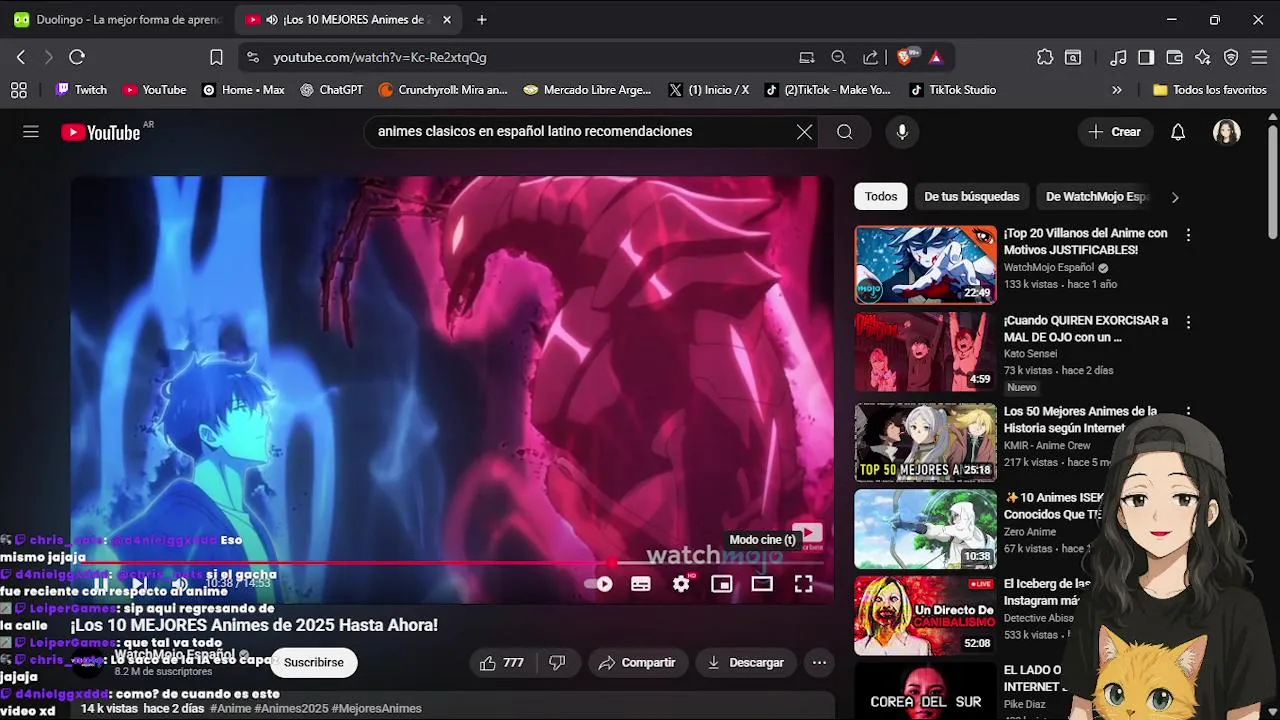The width and height of the screenshot is (1280, 720).
Task: Open the music note playlist icon
Action: click(x=1119, y=58)
